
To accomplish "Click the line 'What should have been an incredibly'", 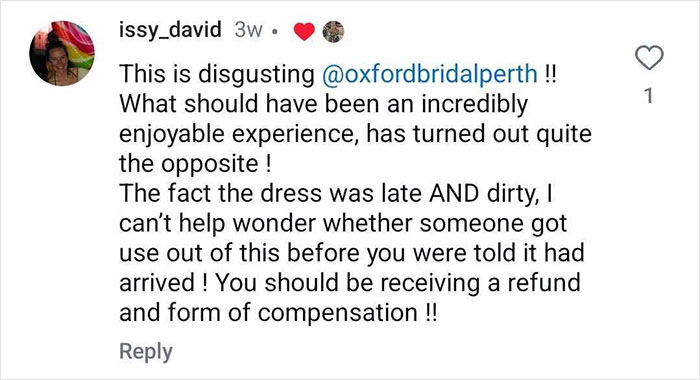I will point(324,104).
